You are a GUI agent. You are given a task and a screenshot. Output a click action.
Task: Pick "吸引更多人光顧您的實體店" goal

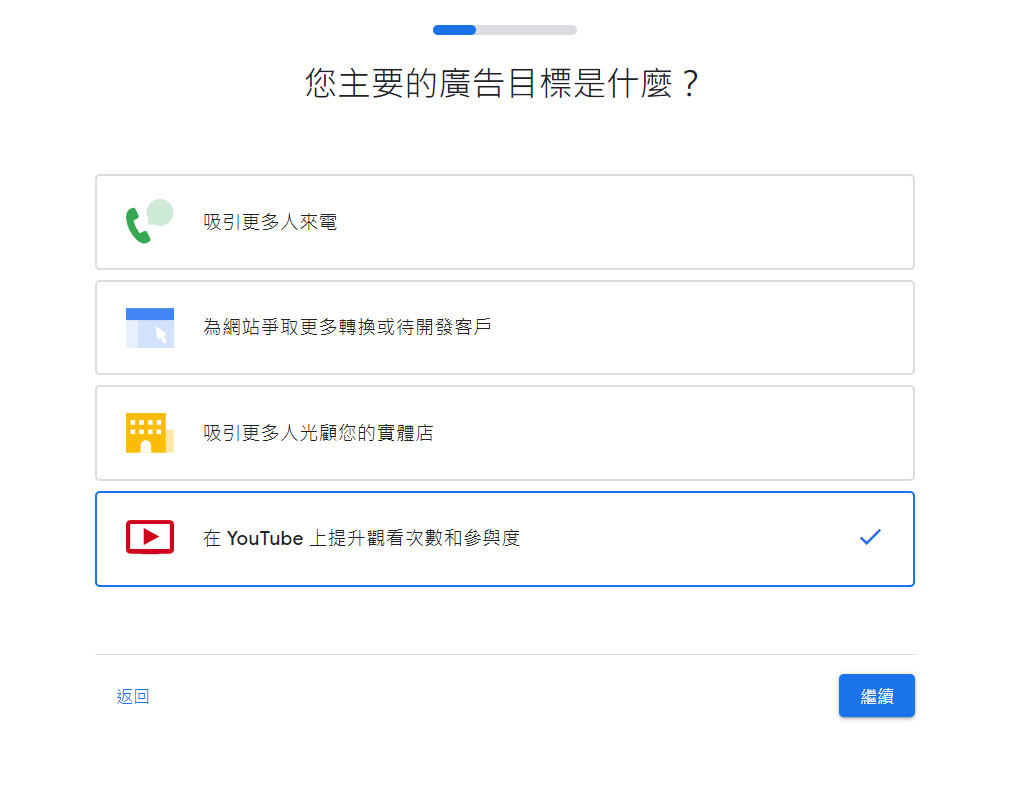tap(318, 433)
